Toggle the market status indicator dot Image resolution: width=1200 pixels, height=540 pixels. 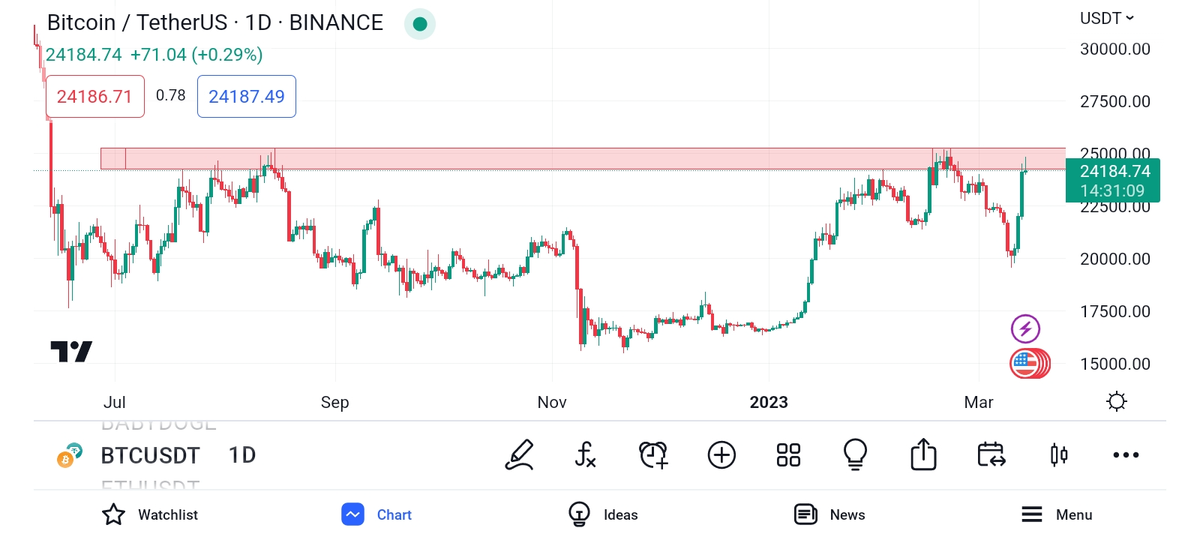pos(420,24)
